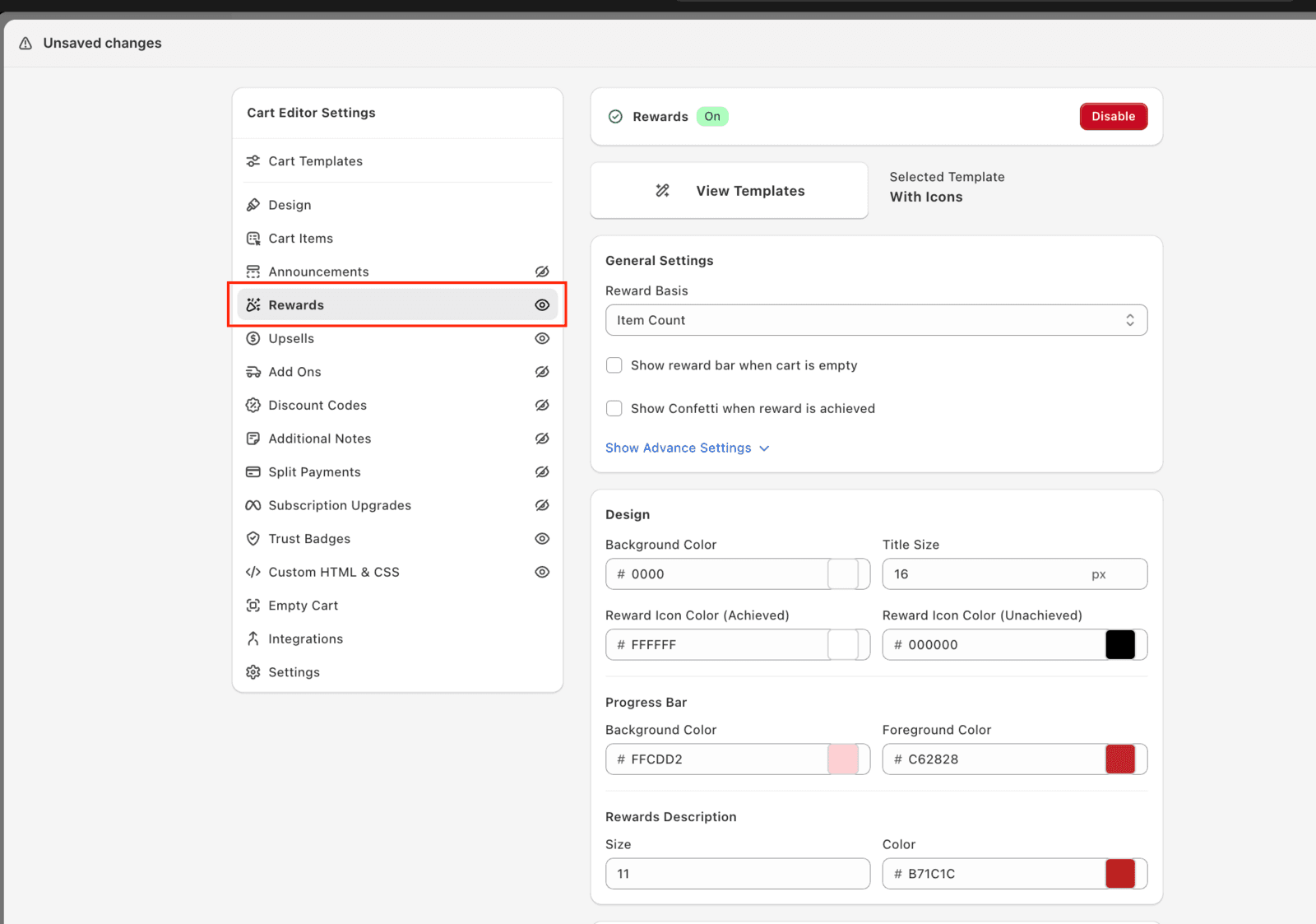
Task: Toggle Additional Notes visibility icon
Action: click(542, 439)
